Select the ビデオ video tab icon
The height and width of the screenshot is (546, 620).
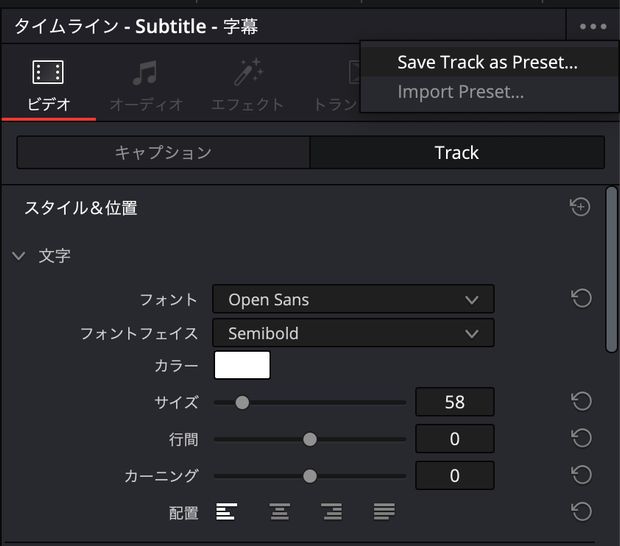(x=48, y=72)
